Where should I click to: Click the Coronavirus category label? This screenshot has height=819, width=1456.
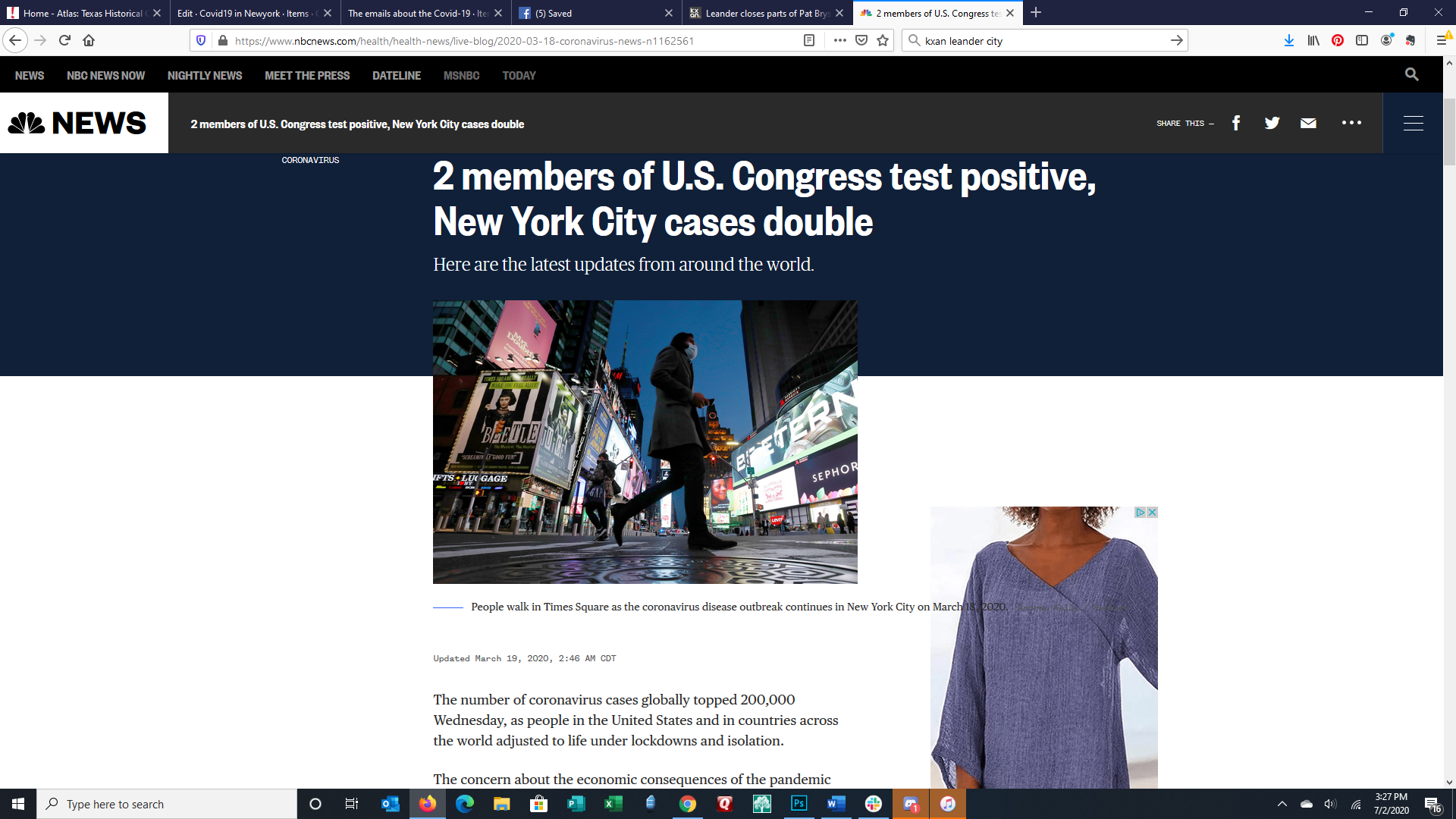[310, 160]
